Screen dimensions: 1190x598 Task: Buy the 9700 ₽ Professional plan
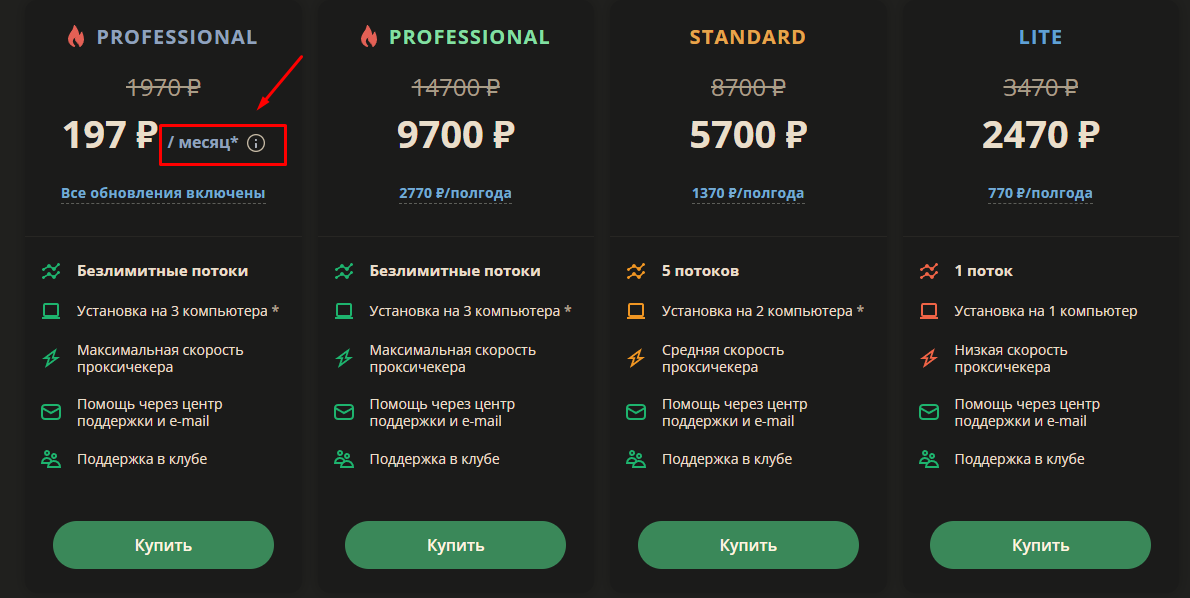pyautogui.click(x=455, y=545)
